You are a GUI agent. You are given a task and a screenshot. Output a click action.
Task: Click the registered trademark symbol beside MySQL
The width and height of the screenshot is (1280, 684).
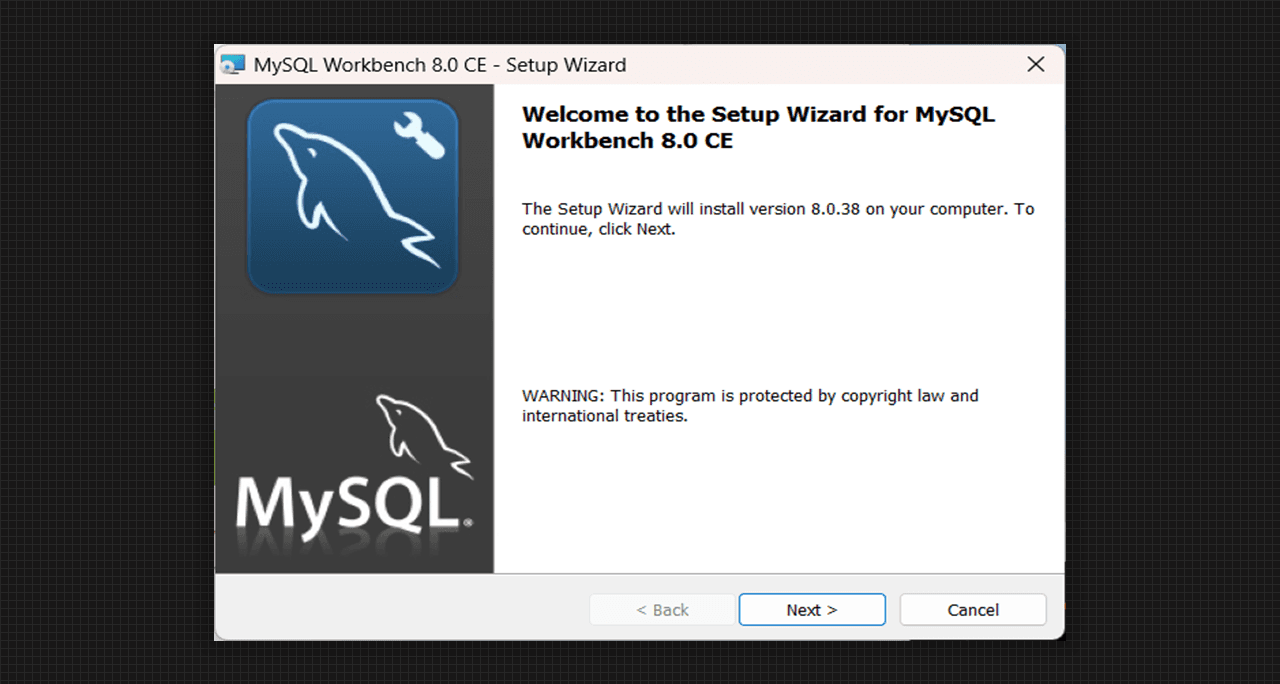pos(467,522)
